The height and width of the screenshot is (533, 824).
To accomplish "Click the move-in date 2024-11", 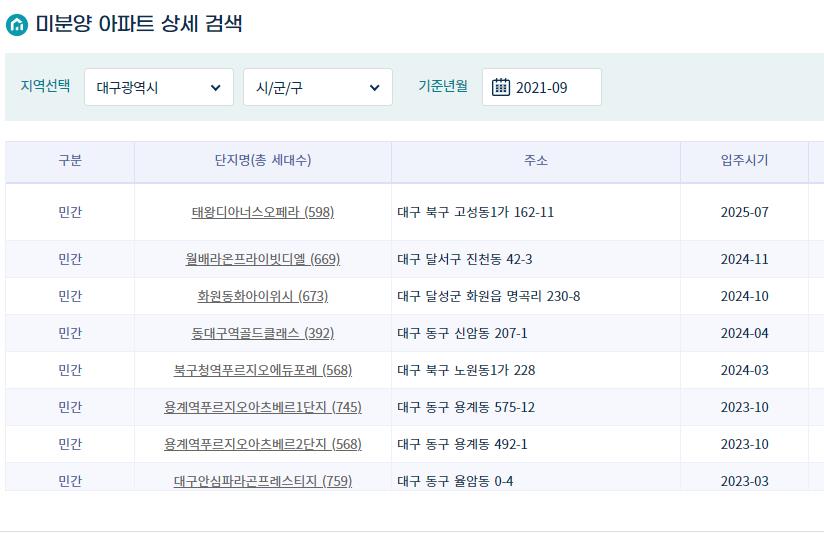I will point(744,259).
